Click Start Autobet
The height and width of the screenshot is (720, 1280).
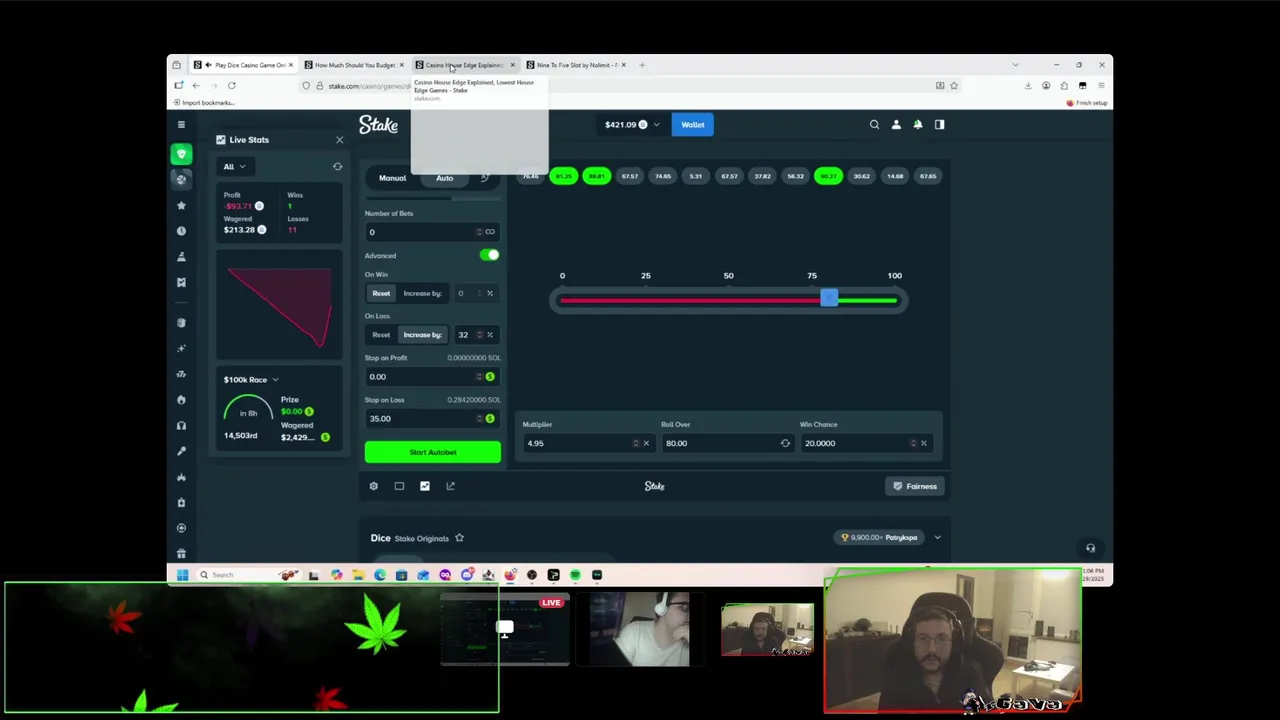coord(433,452)
